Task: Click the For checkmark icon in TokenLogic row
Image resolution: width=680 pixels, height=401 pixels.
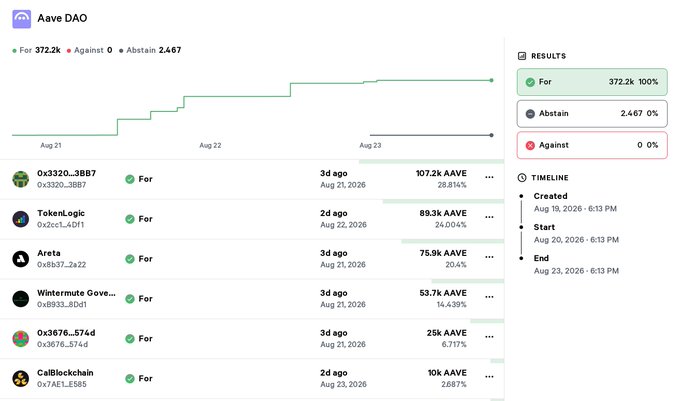Action: tap(130, 219)
